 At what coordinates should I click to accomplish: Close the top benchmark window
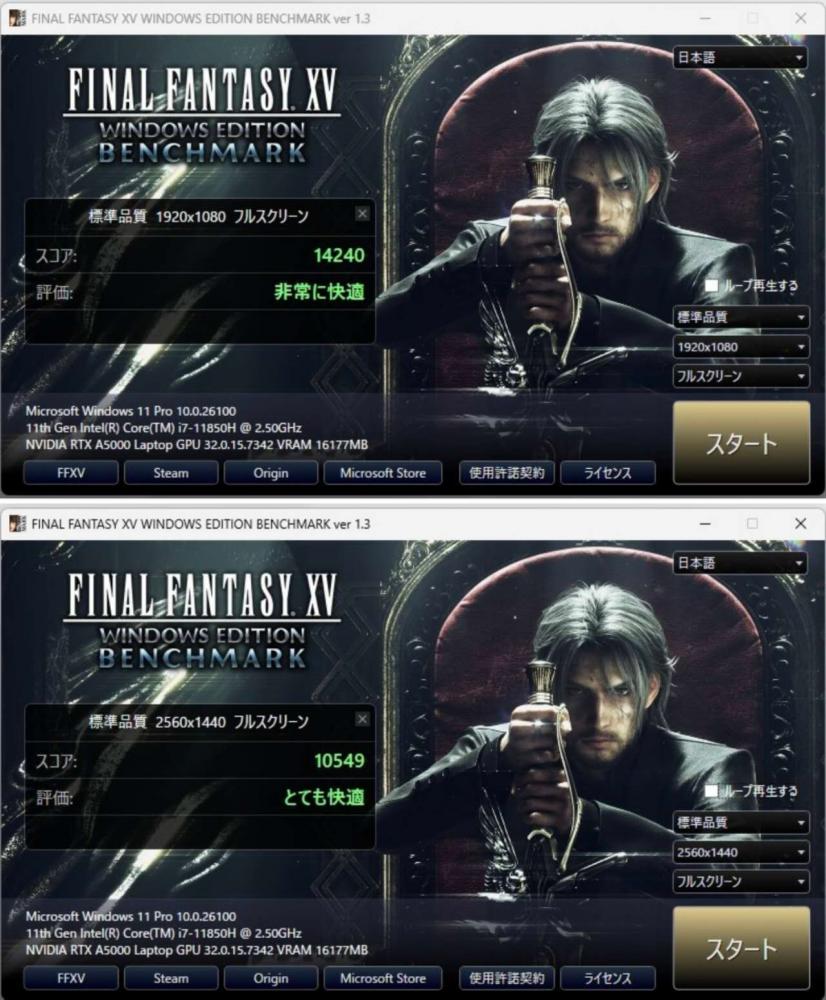click(800, 18)
